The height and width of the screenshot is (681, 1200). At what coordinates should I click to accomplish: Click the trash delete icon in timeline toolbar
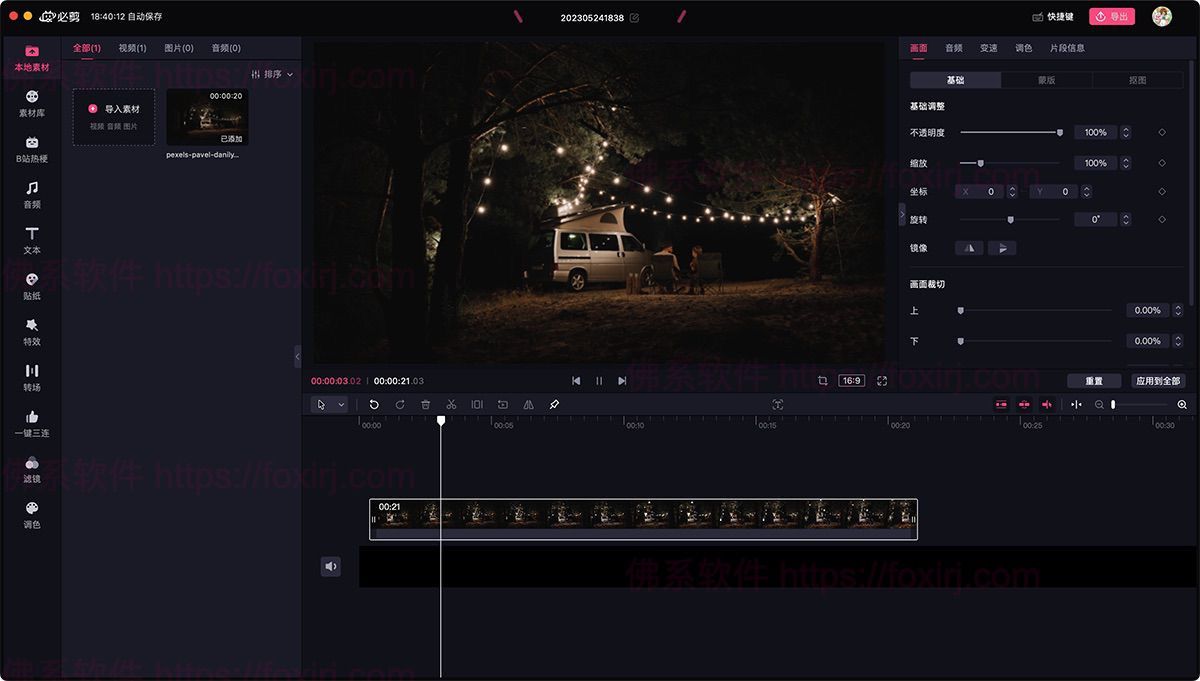(x=425, y=405)
